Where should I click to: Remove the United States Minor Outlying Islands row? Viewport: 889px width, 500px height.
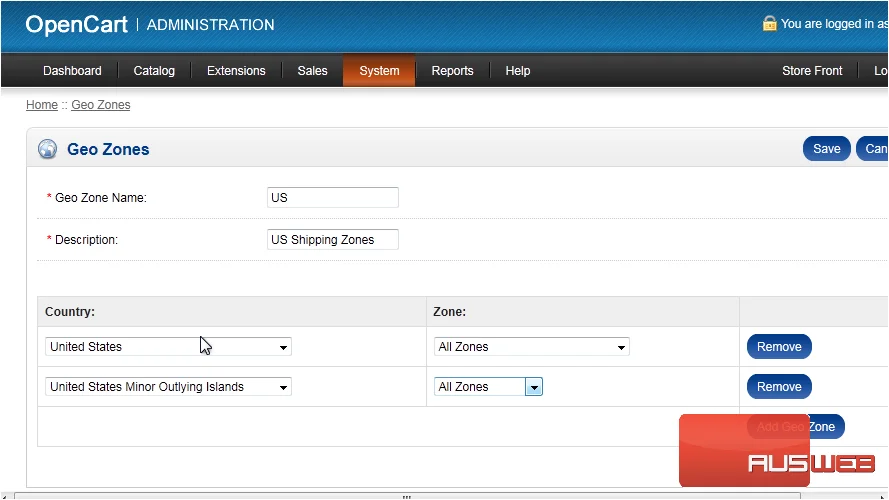click(779, 387)
